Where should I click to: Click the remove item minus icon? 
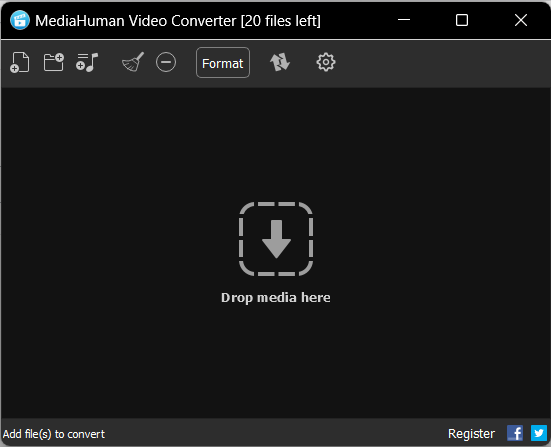(166, 63)
